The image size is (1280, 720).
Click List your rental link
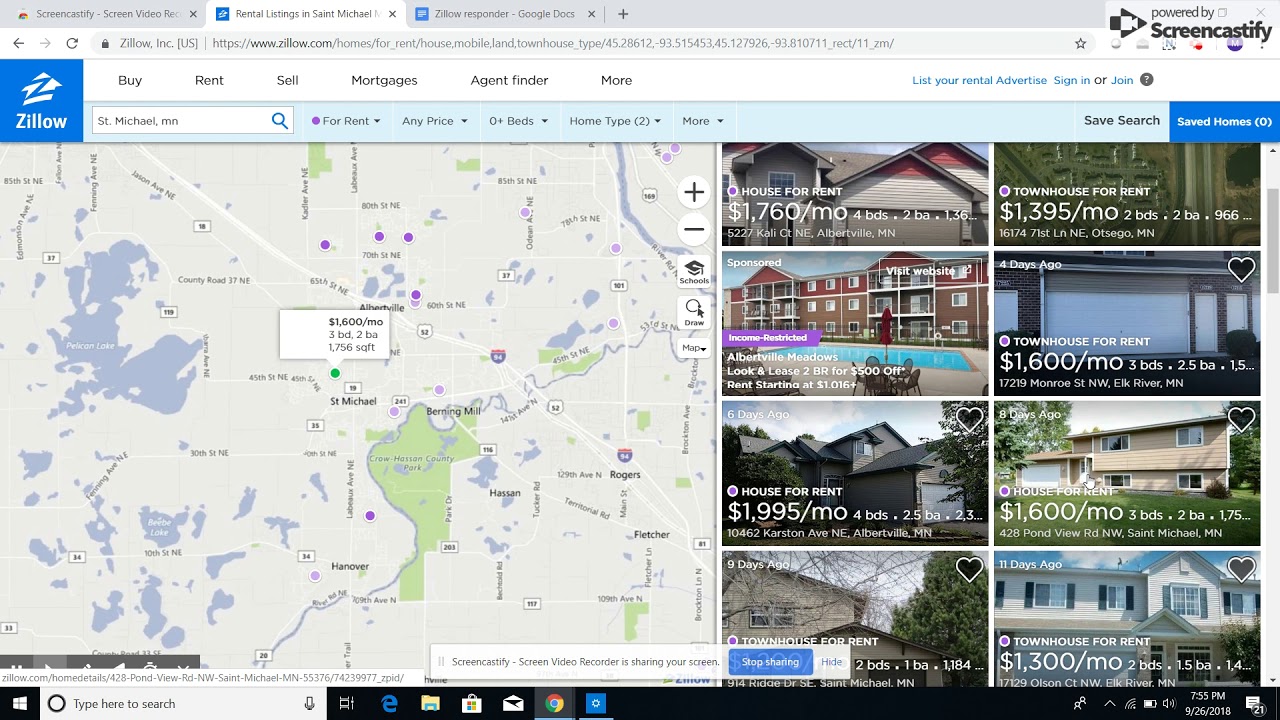pyautogui.click(x=950, y=80)
